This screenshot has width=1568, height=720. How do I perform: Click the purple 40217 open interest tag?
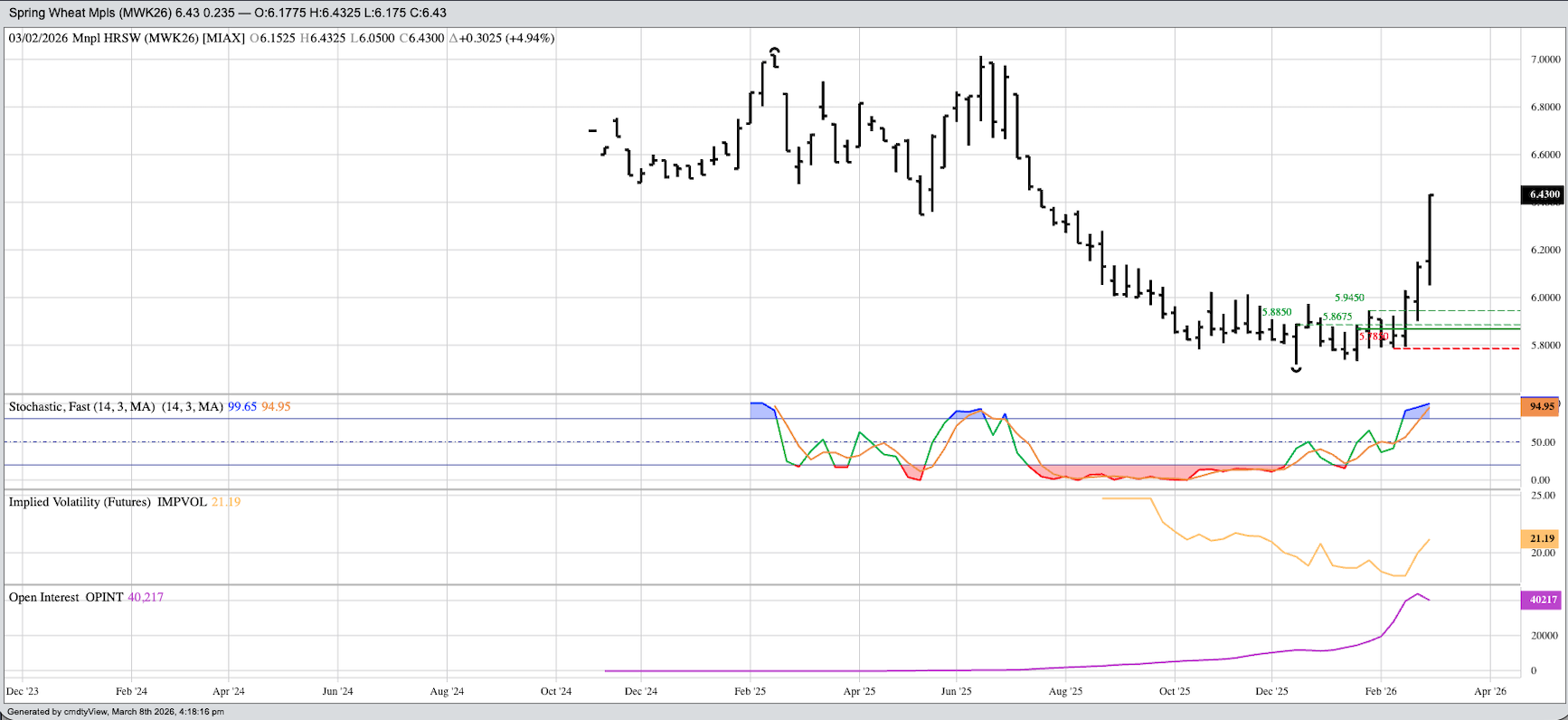(1541, 600)
